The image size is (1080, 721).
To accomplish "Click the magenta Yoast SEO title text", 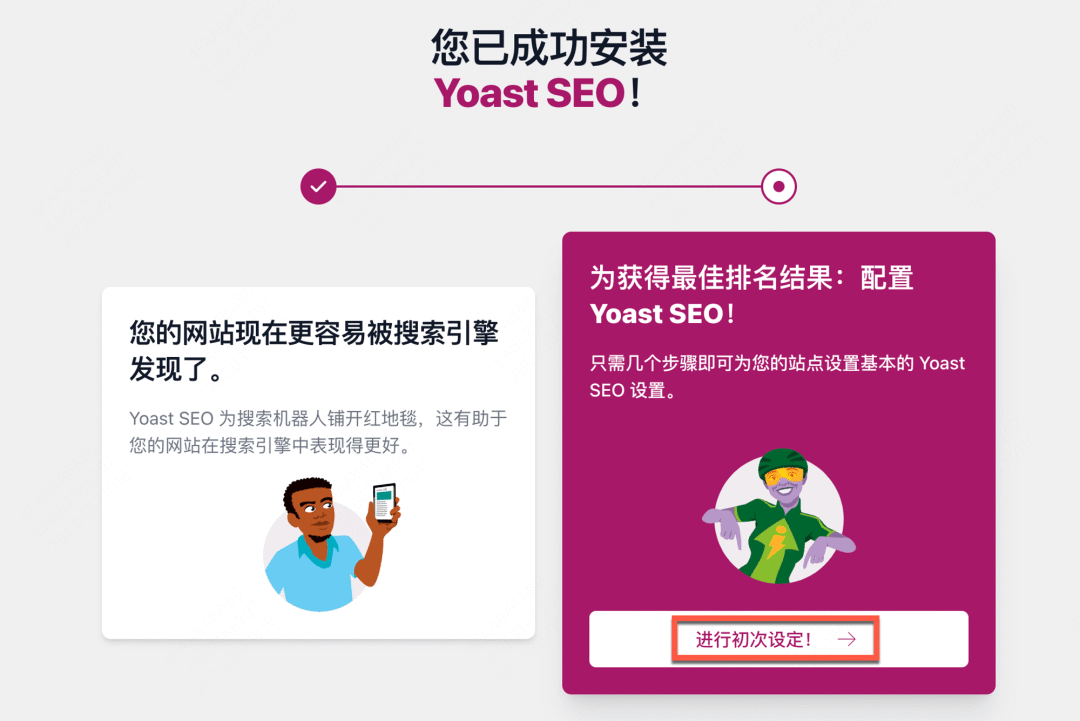I will pos(529,93).
